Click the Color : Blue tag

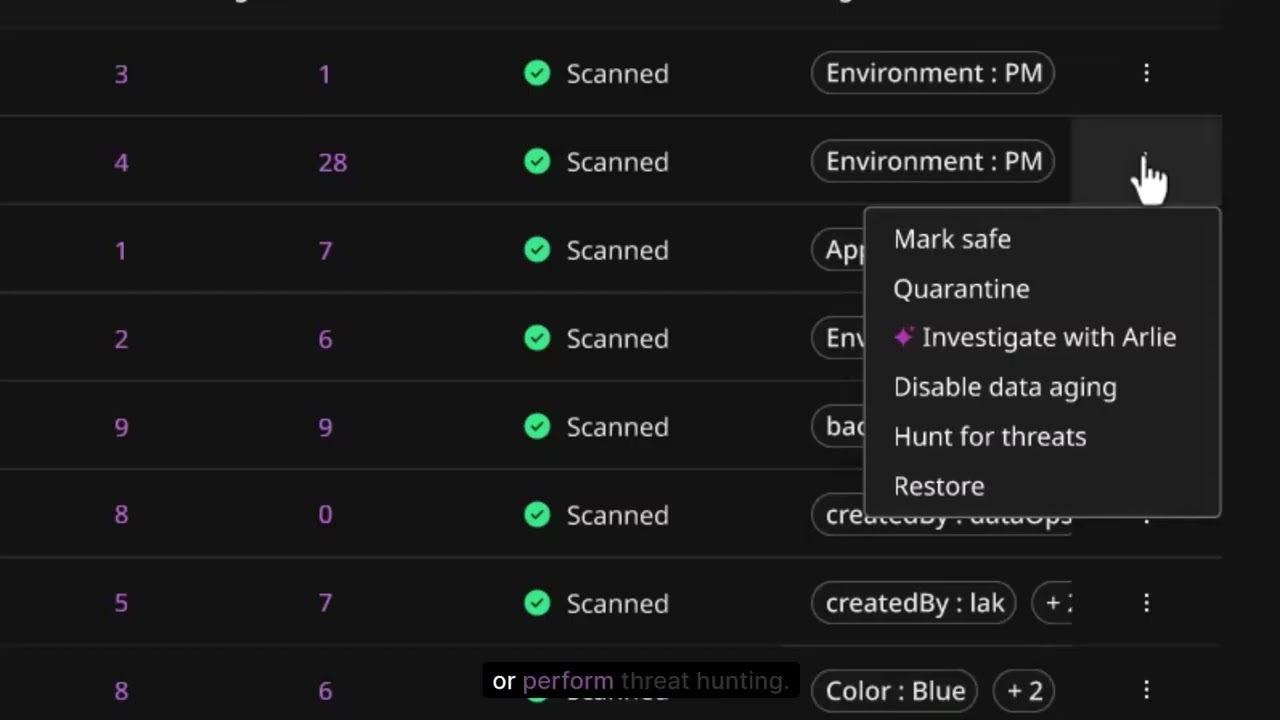895,690
